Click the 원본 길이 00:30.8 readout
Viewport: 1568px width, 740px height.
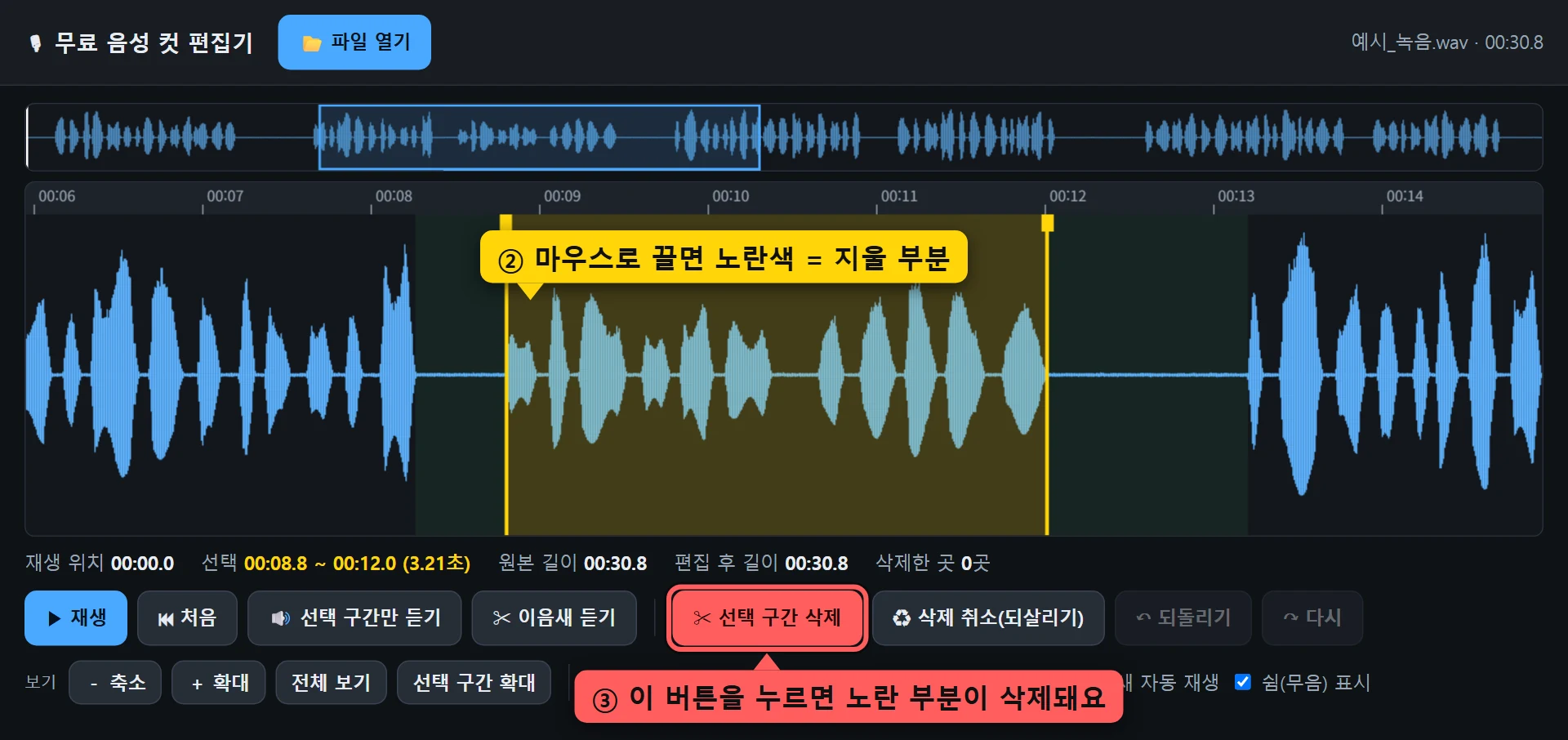click(572, 563)
